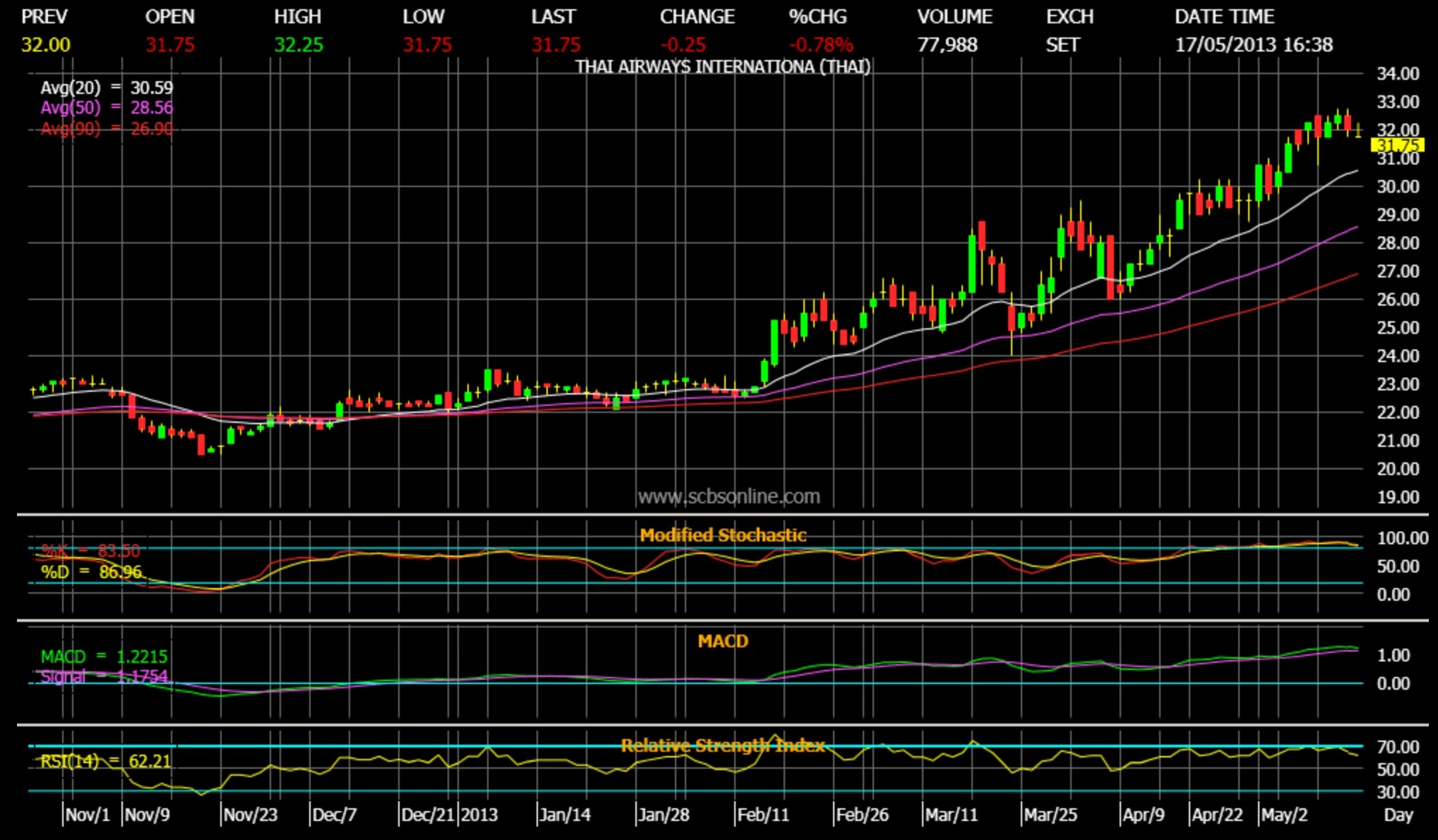Click the Nov/9 date axis label

[x=148, y=815]
